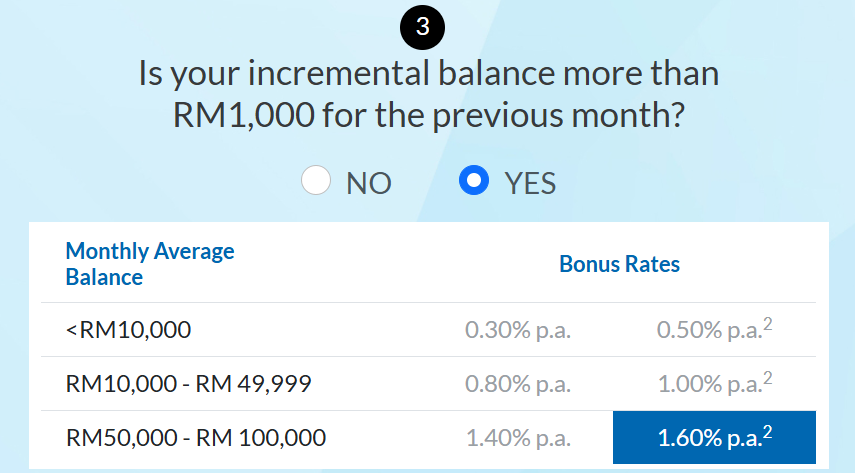
Task: Click the black step 3 circle badge
Action: click(423, 27)
